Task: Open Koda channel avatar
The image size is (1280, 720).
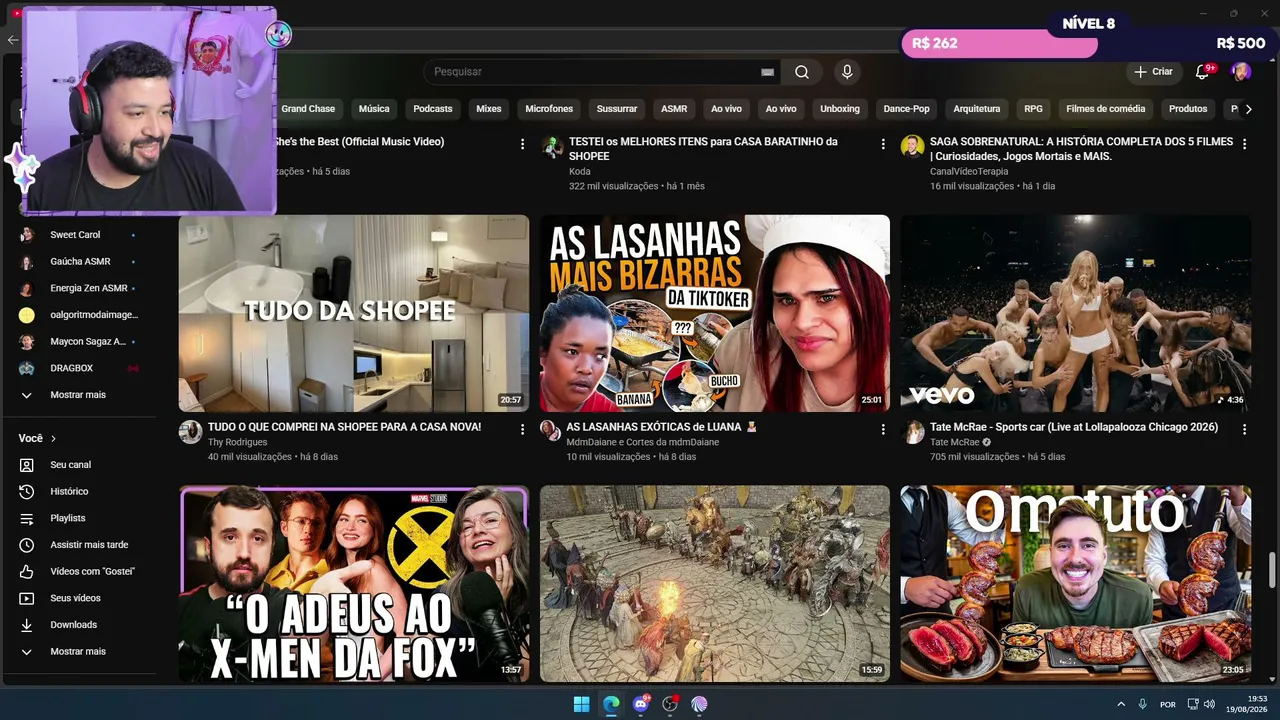Action: (551, 147)
